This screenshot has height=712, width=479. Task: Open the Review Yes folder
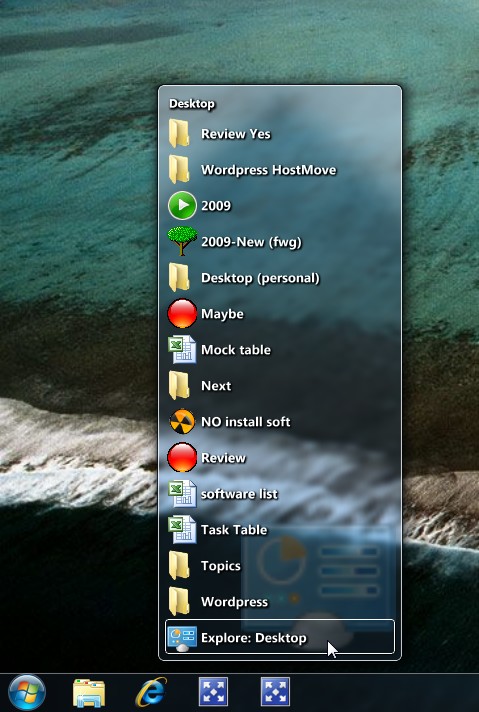[x=280, y=134]
